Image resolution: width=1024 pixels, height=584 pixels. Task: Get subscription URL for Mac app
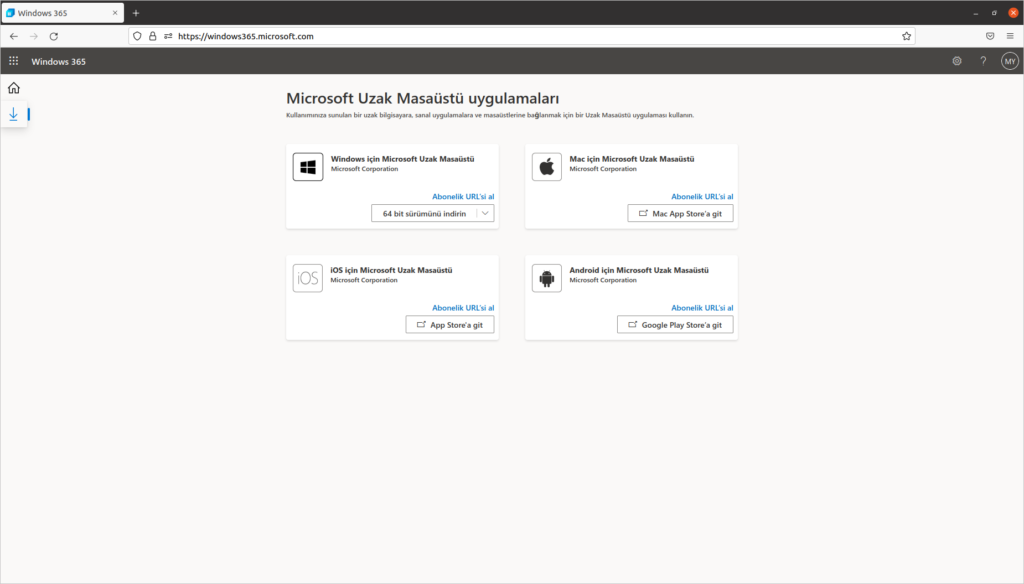click(x=702, y=197)
